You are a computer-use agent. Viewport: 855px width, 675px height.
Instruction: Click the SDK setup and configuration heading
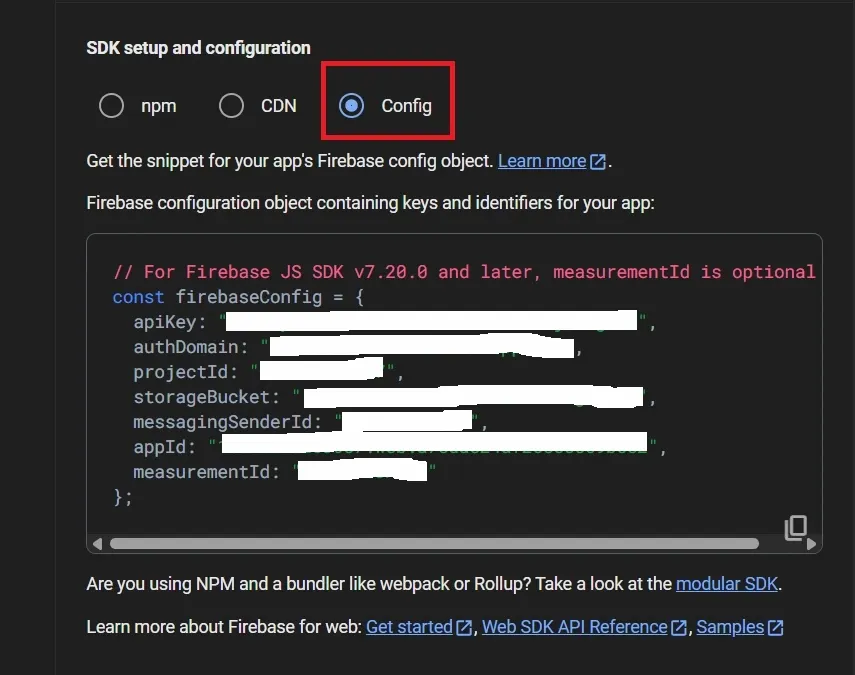click(x=198, y=48)
